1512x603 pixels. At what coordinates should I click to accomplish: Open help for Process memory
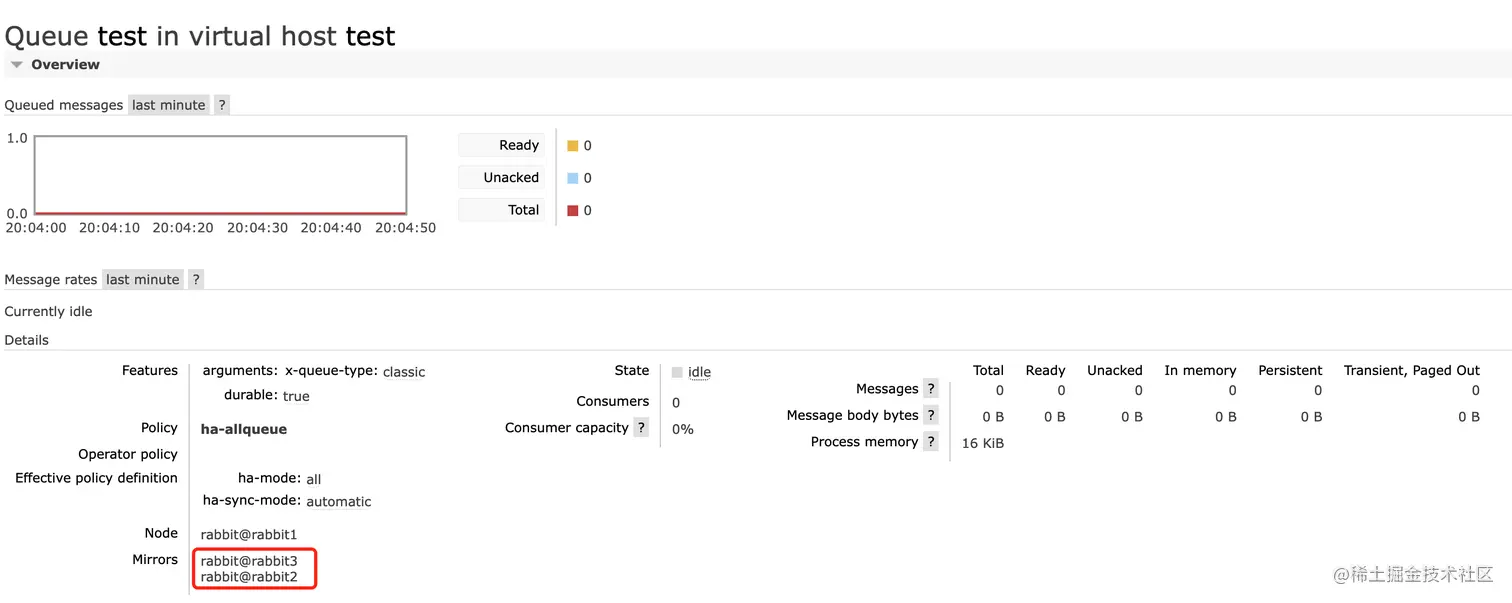pos(931,441)
